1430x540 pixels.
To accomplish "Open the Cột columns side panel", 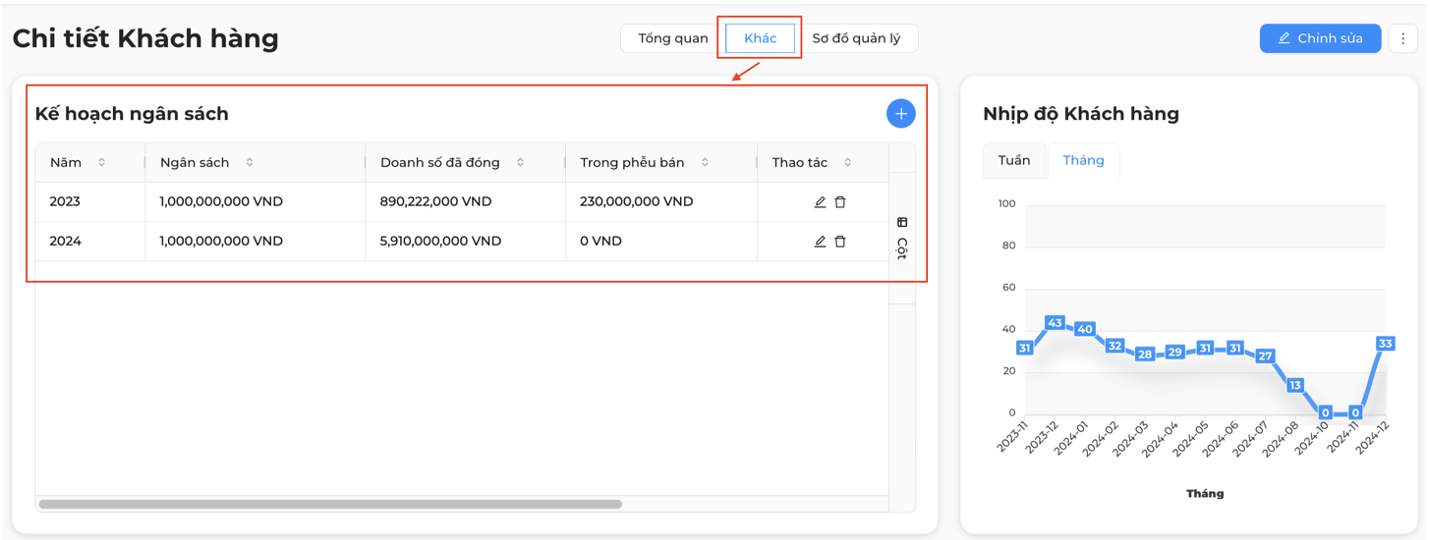I will (x=902, y=238).
